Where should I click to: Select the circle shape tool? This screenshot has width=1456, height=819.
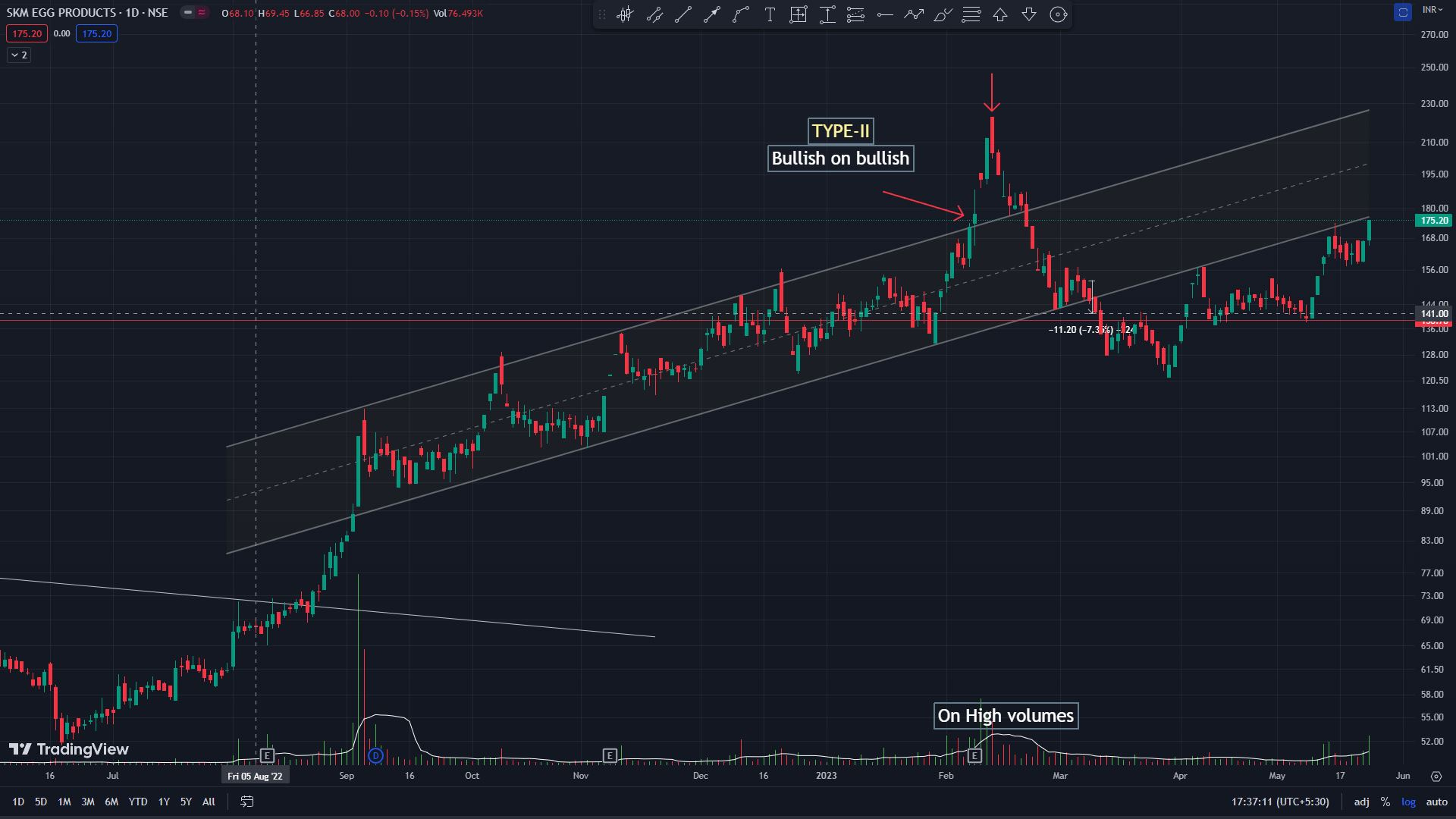[x=1058, y=14]
